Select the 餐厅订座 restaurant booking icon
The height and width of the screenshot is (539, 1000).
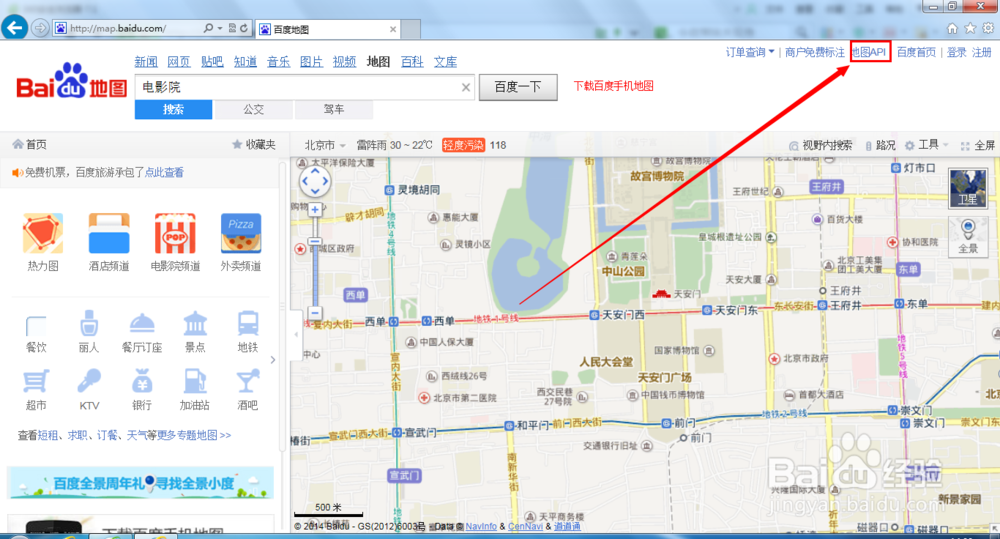tap(142, 323)
